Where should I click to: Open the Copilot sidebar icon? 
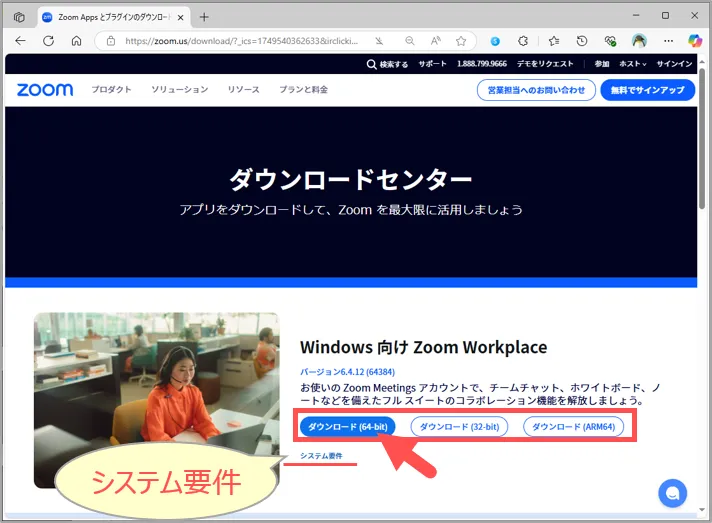tap(695, 41)
